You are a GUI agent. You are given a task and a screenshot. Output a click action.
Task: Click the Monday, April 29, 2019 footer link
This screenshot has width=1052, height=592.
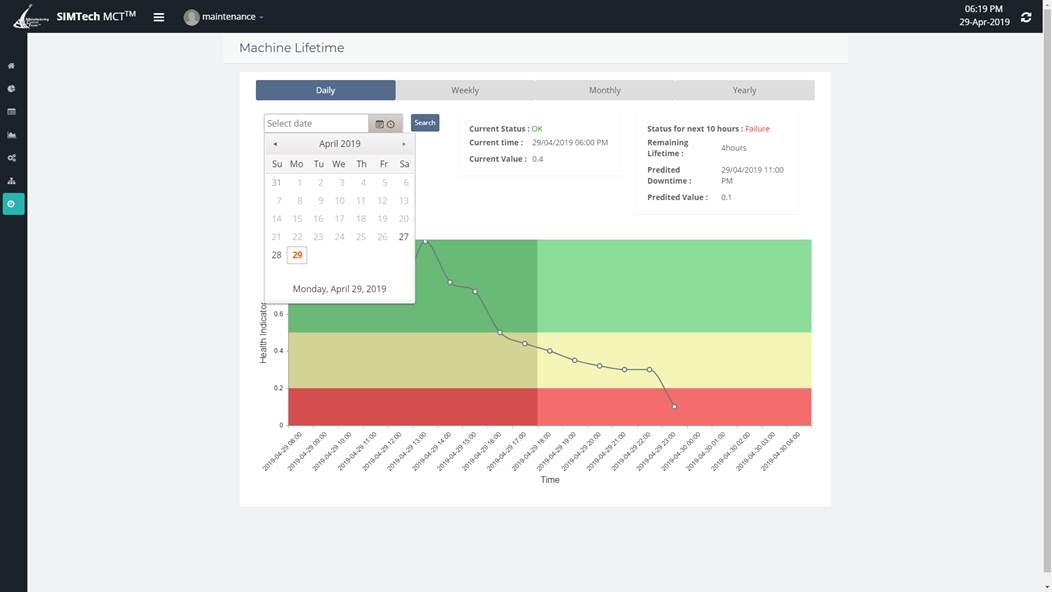point(339,289)
